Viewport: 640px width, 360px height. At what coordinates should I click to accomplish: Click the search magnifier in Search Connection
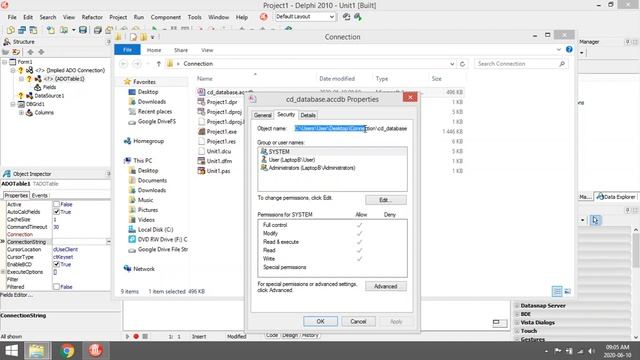562,64
